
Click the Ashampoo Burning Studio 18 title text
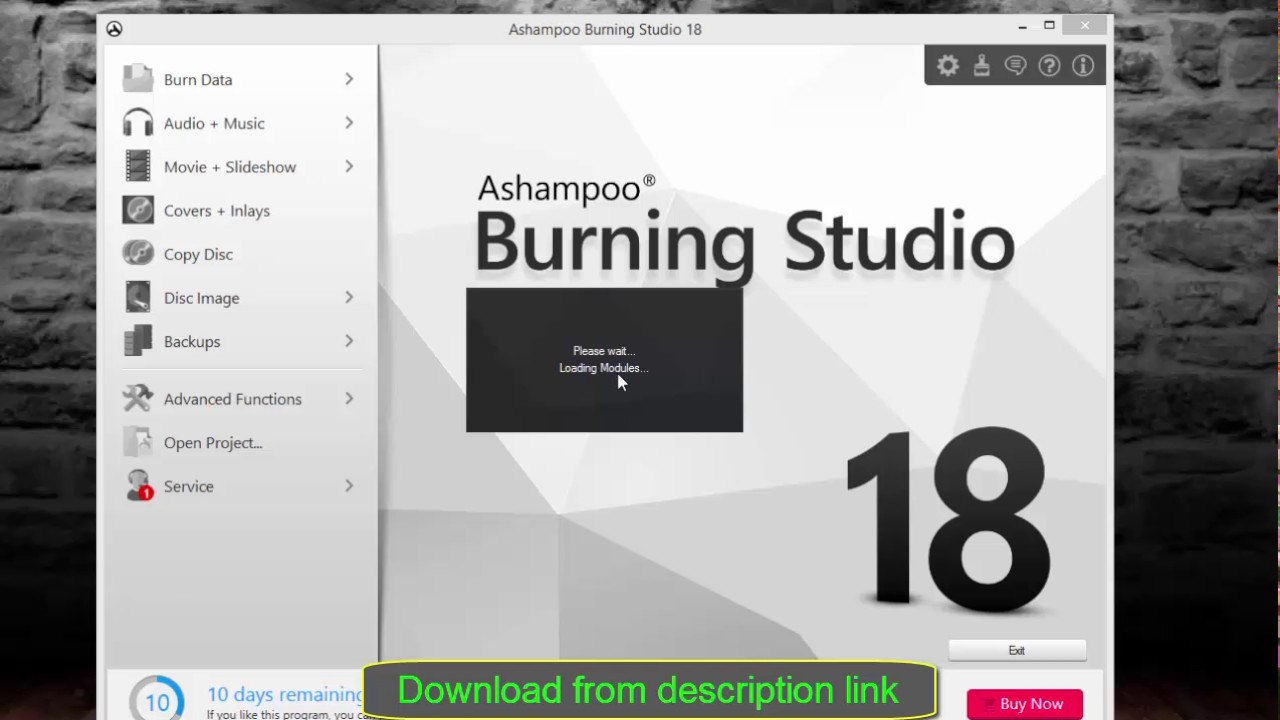coord(605,29)
